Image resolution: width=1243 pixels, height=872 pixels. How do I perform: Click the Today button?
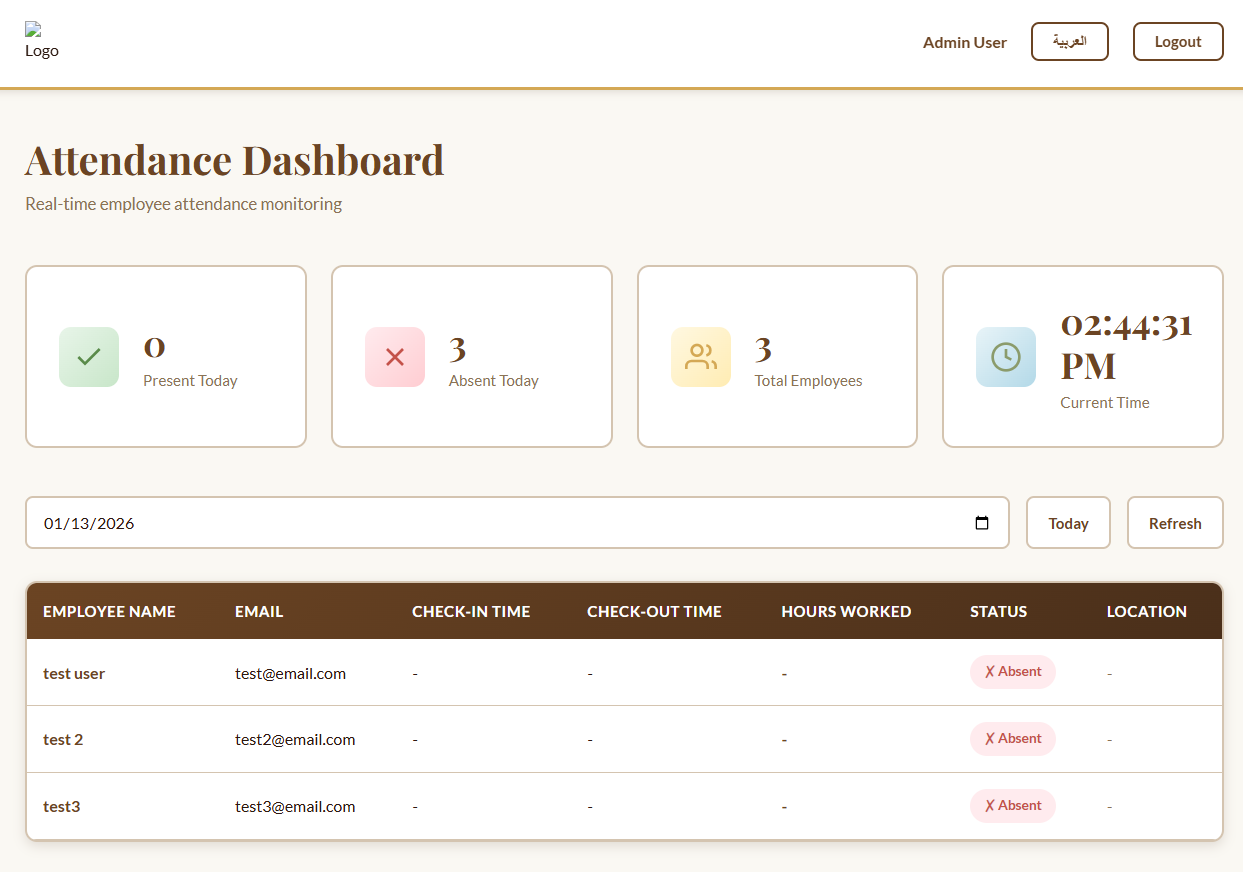pos(1068,523)
